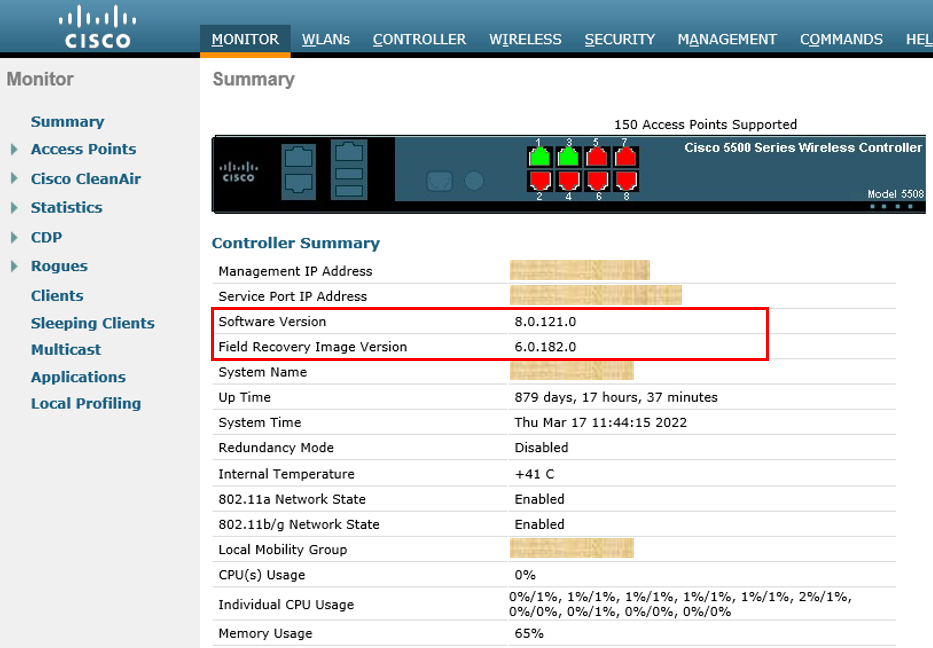Click the Individual CPU Usage values

point(680,604)
